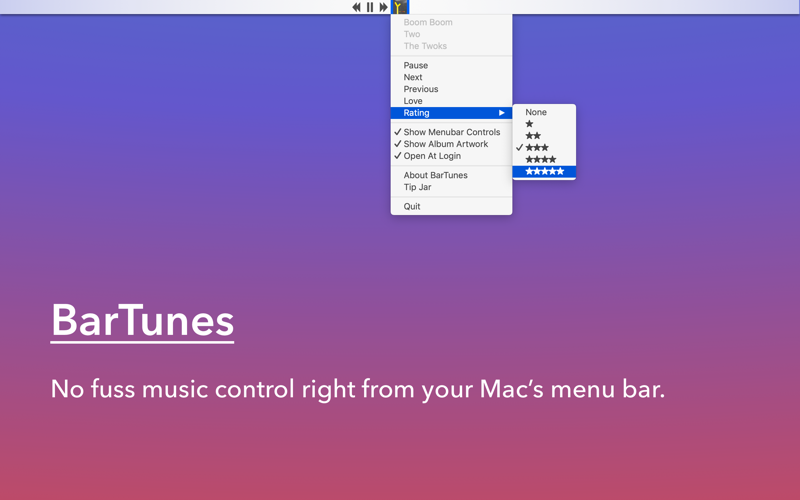Click the No fuss music control tagline
Viewport: 800px width, 500px height.
(x=358, y=389)
